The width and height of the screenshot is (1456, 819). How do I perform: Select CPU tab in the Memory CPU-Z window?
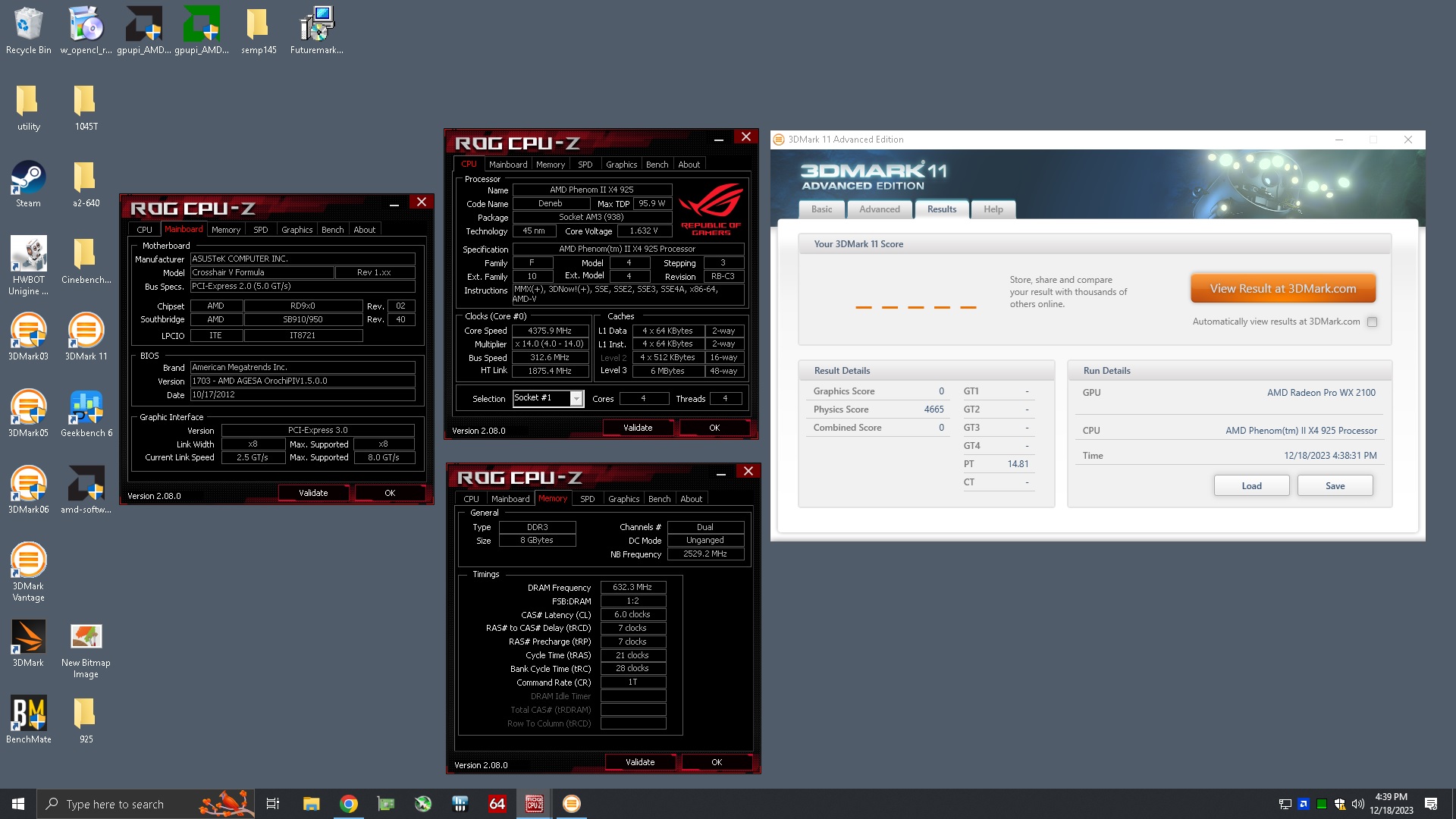[x=472, y=499]
